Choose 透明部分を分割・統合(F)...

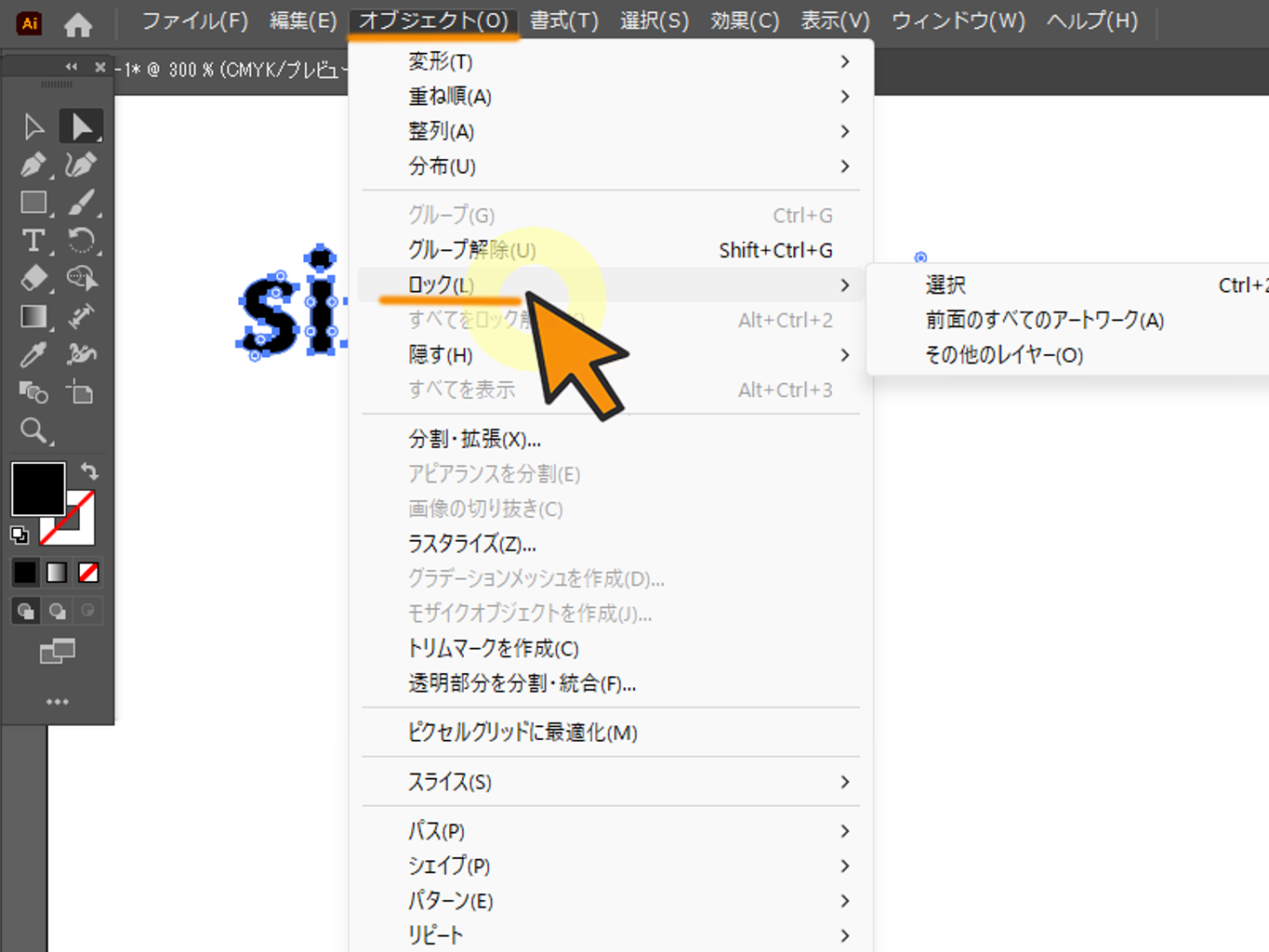[611, 683]
